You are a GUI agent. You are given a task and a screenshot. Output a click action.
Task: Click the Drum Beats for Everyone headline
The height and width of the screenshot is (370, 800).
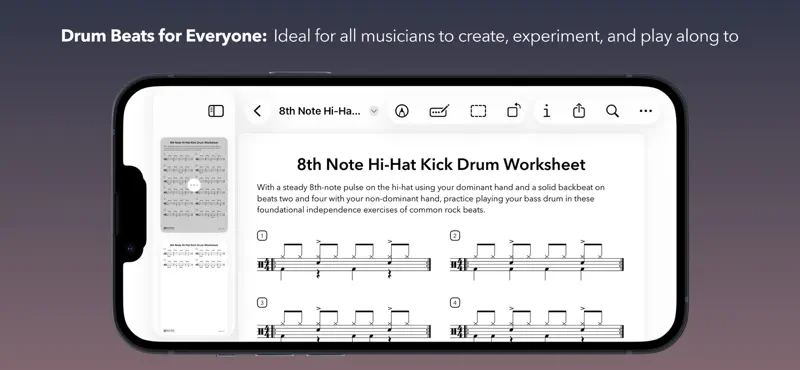[164, 36]
